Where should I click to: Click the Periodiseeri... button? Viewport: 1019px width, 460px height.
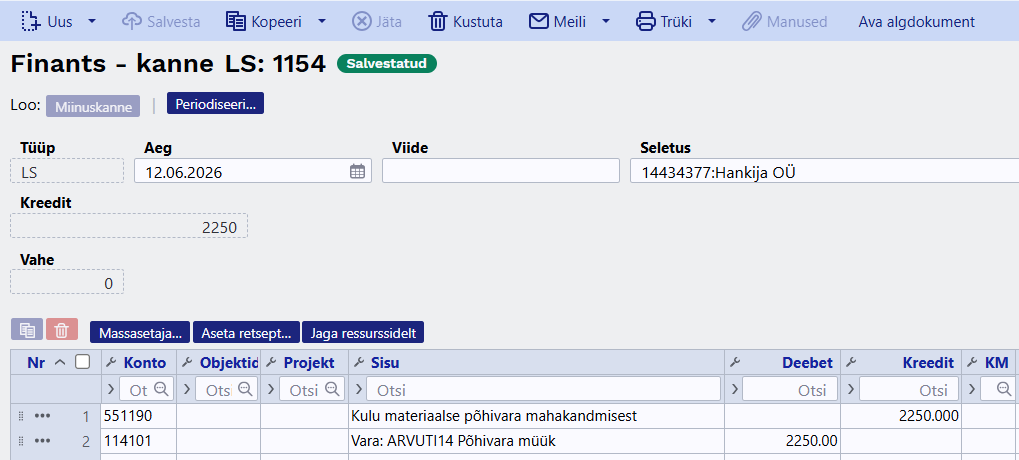click(215, 103)
